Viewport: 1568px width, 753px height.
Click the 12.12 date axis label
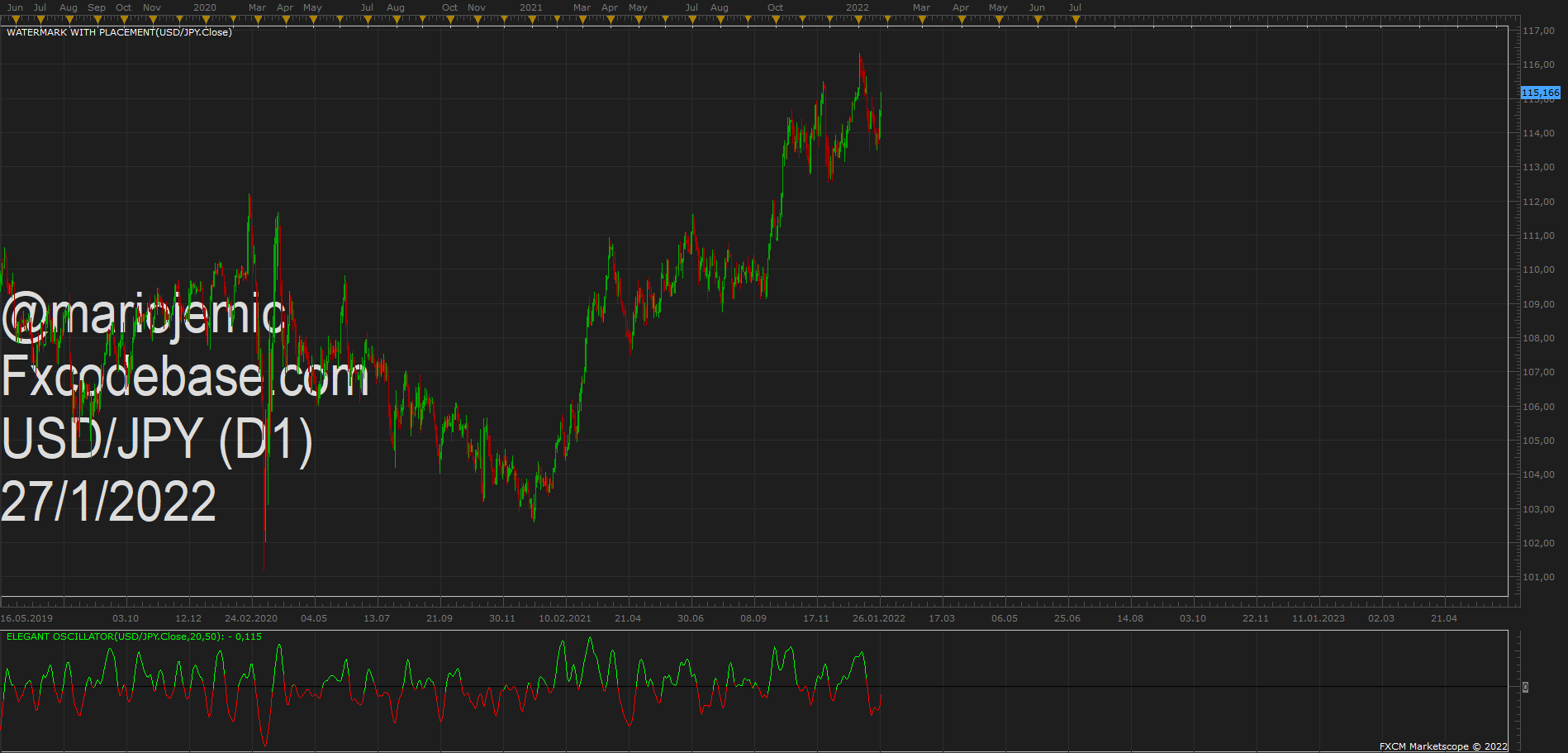tap(188, 618)
